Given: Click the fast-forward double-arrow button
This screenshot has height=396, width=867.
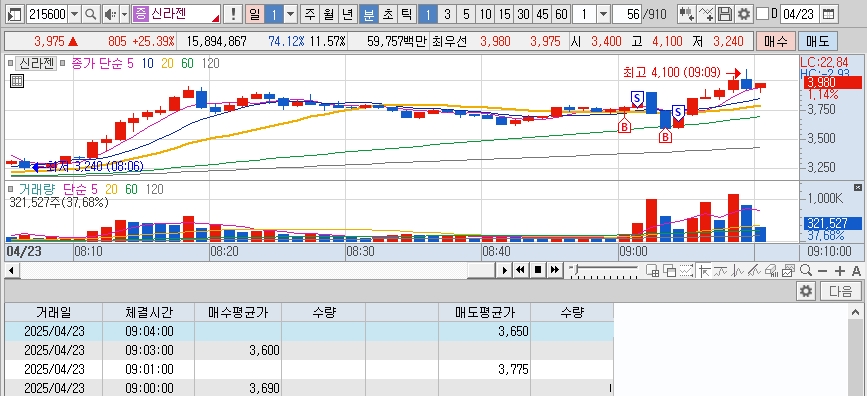Looking at the screenshot, I should tap(555, 270).
